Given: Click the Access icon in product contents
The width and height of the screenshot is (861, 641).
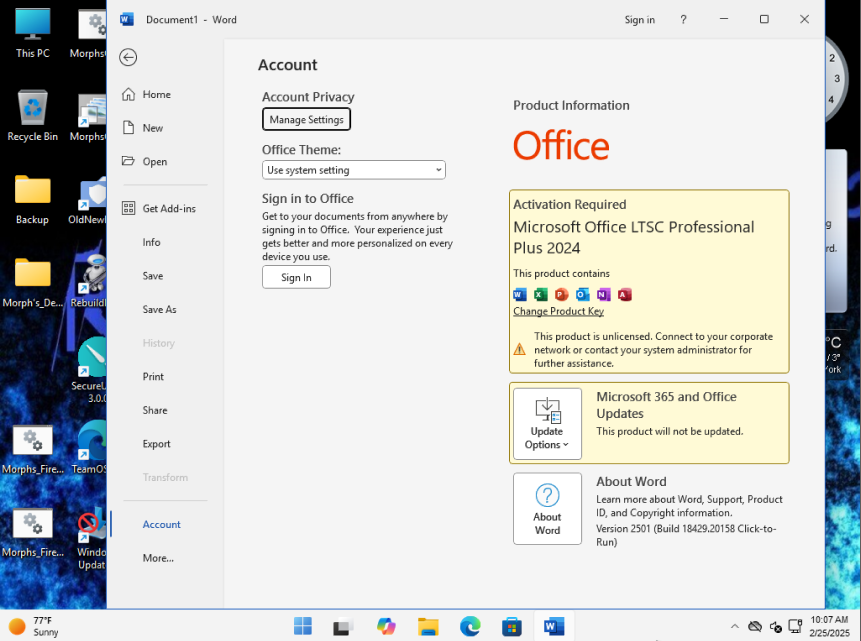Looking at the screenshot, I should (x=624, y=295).
